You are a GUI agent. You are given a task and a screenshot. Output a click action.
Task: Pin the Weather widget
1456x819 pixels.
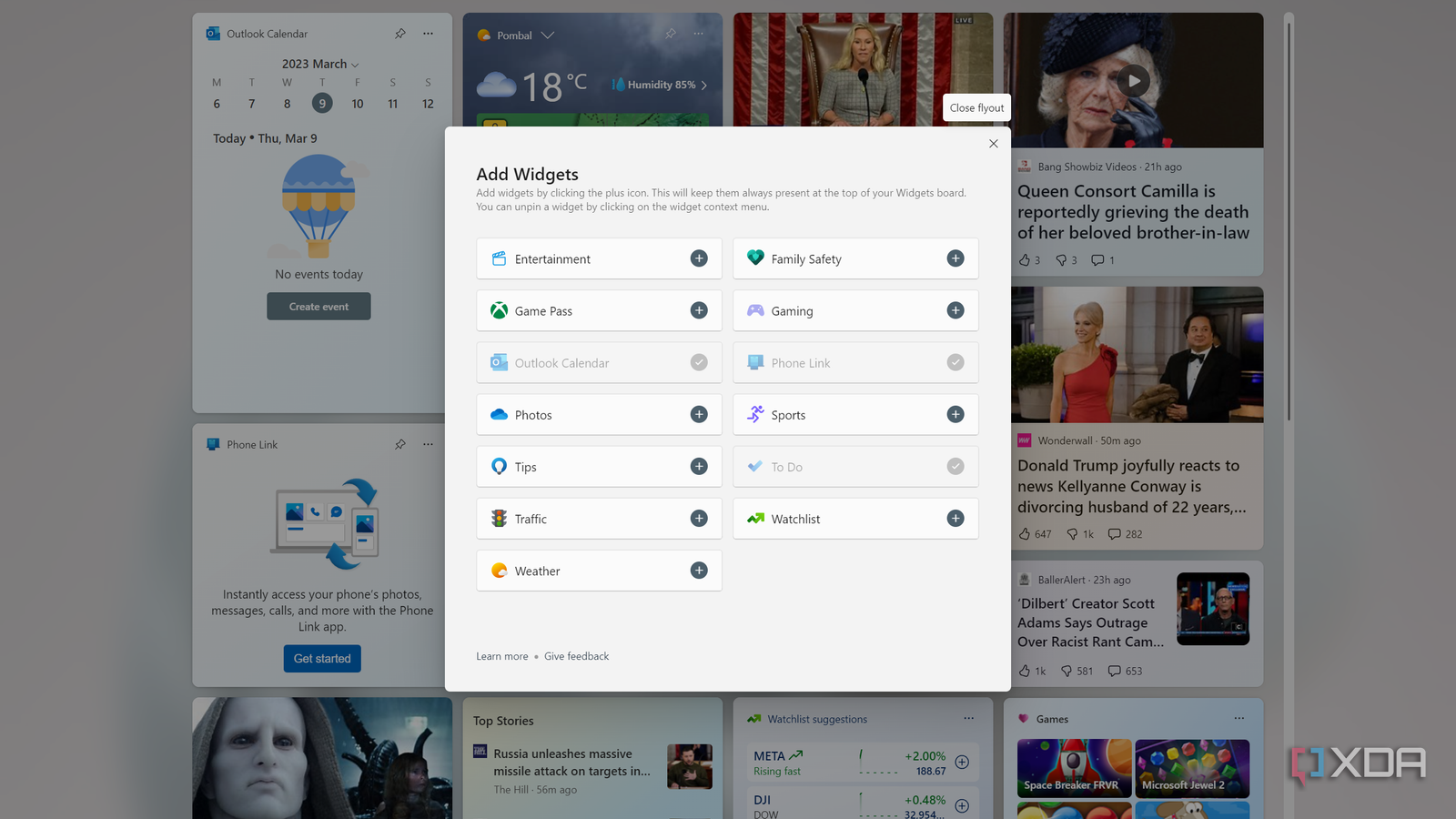(x=671, y=34)
